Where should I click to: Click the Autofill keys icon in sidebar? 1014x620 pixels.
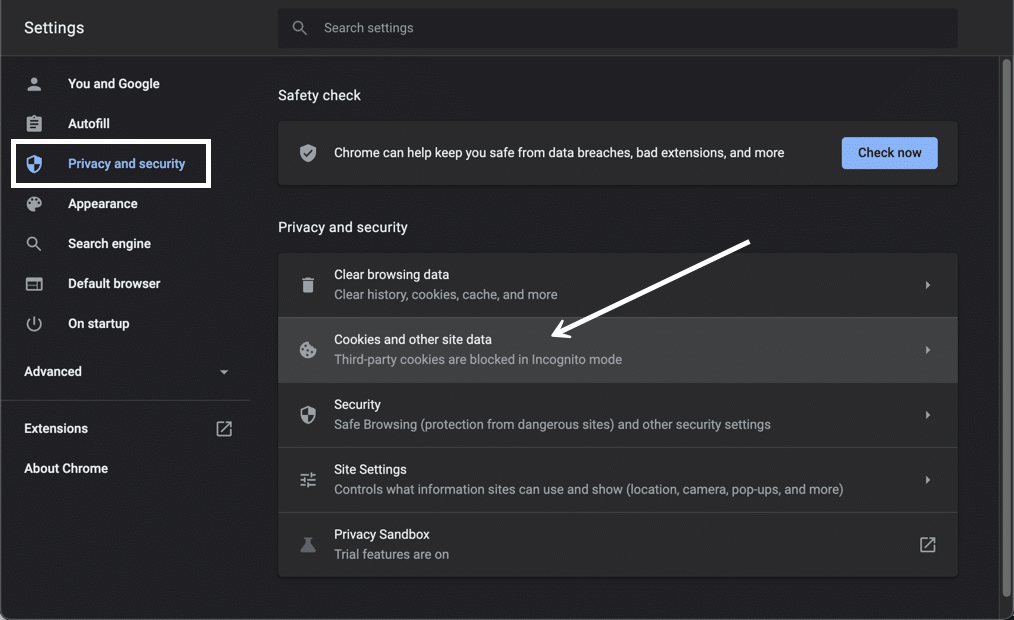(x=33, y=123)
